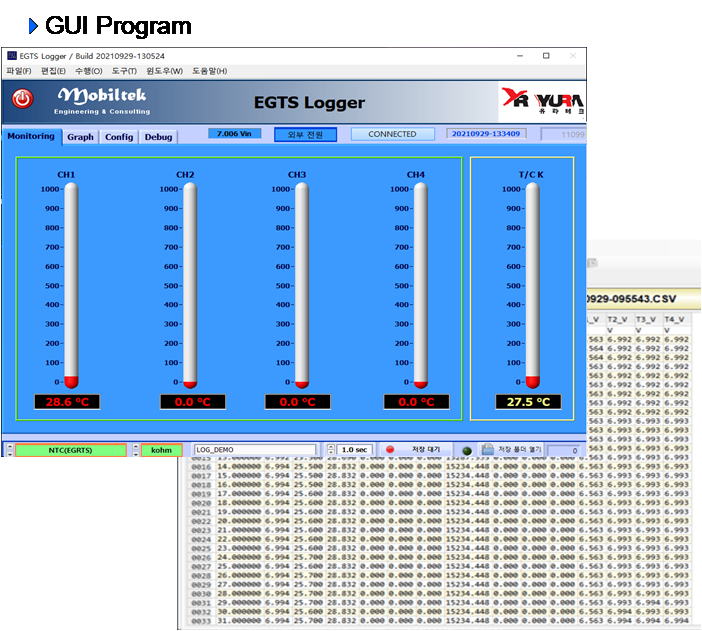Image resolution: width=702 pixels, height=631 pixels.
Task: Click the CH1 thermometer bar
Action: click(x=72, y=285)
